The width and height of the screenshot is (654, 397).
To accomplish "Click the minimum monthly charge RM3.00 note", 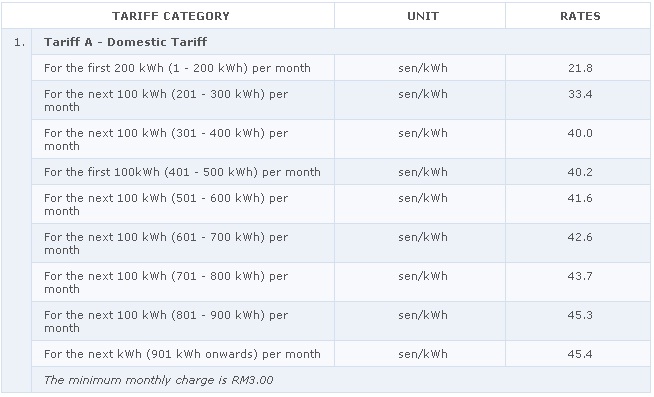I will pos(158,380).
